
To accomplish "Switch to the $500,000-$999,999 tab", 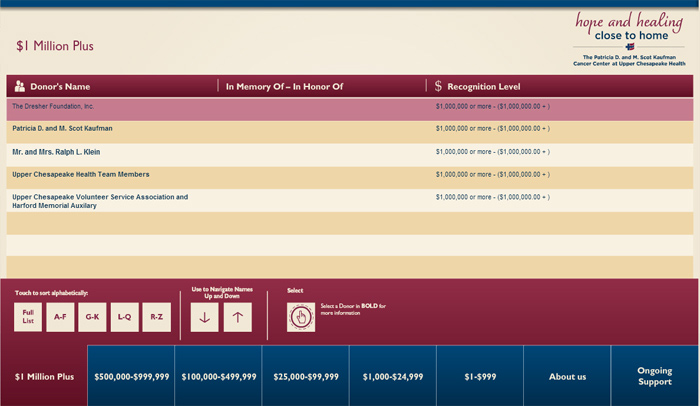I will 131,376.
